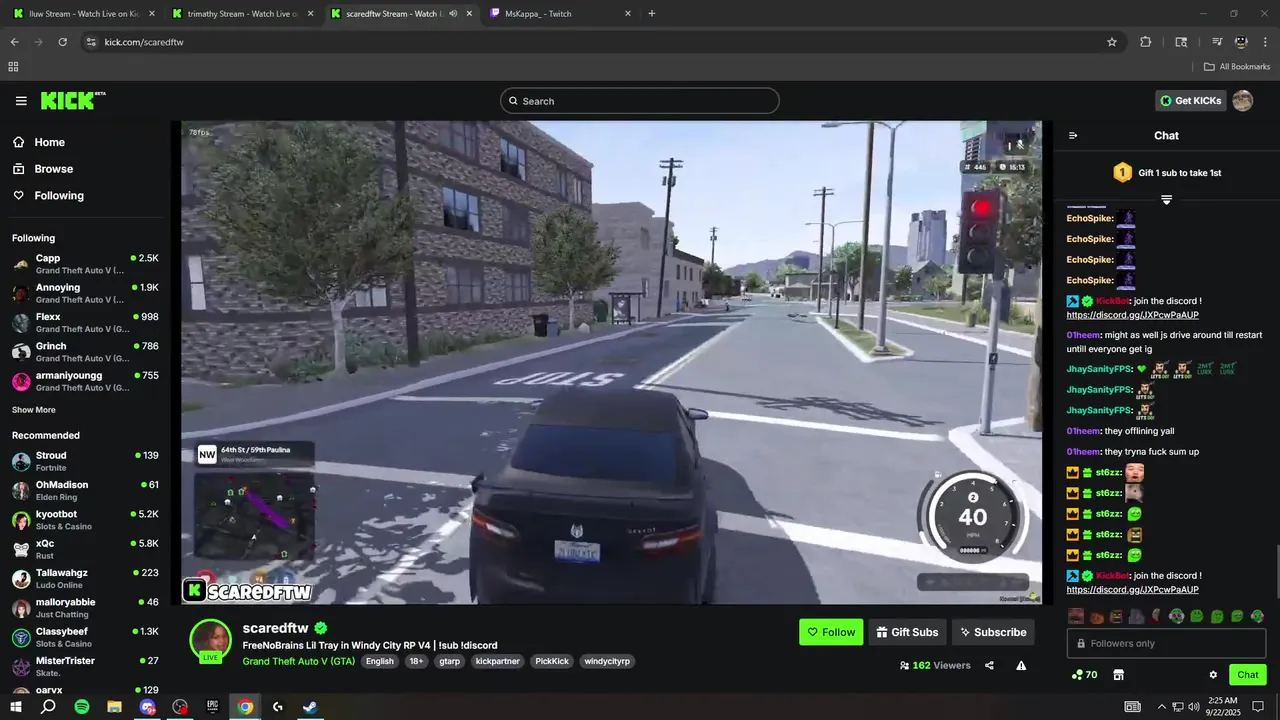Click the windycityrp tag
This screenshot has height=720, width=1280.
(x=607, y=661)
